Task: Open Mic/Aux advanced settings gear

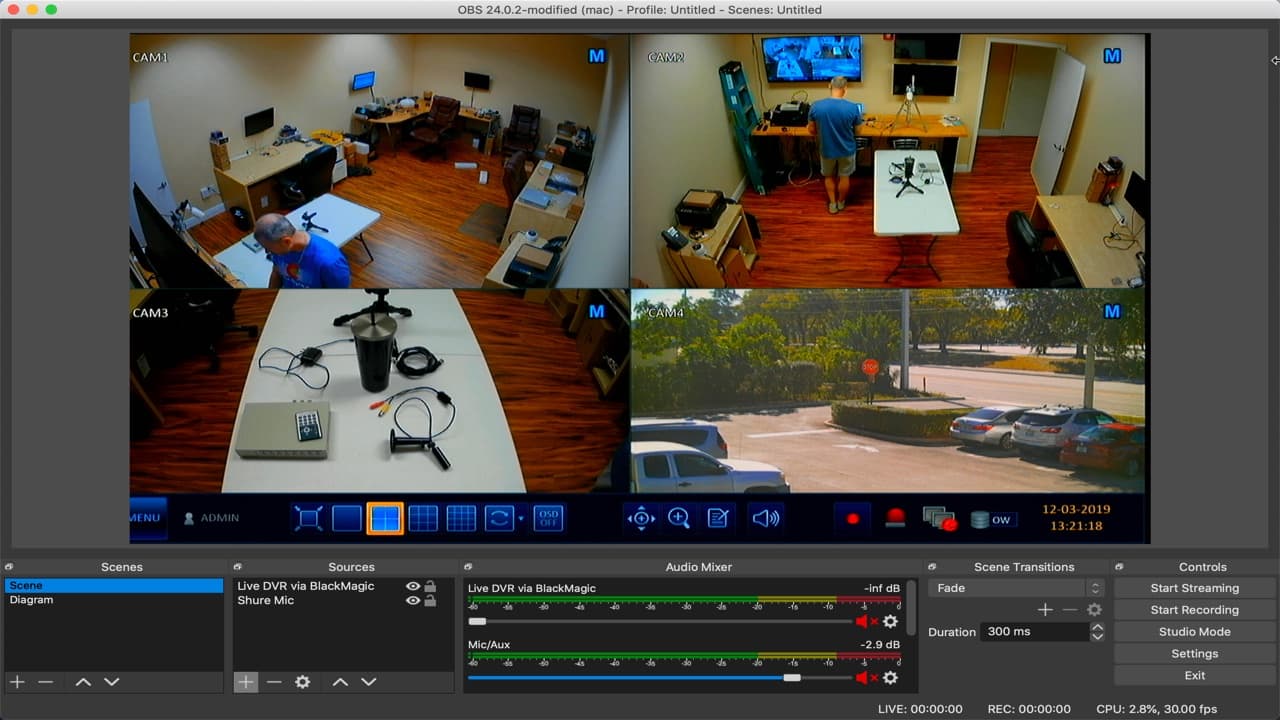Action: [891, 677]
